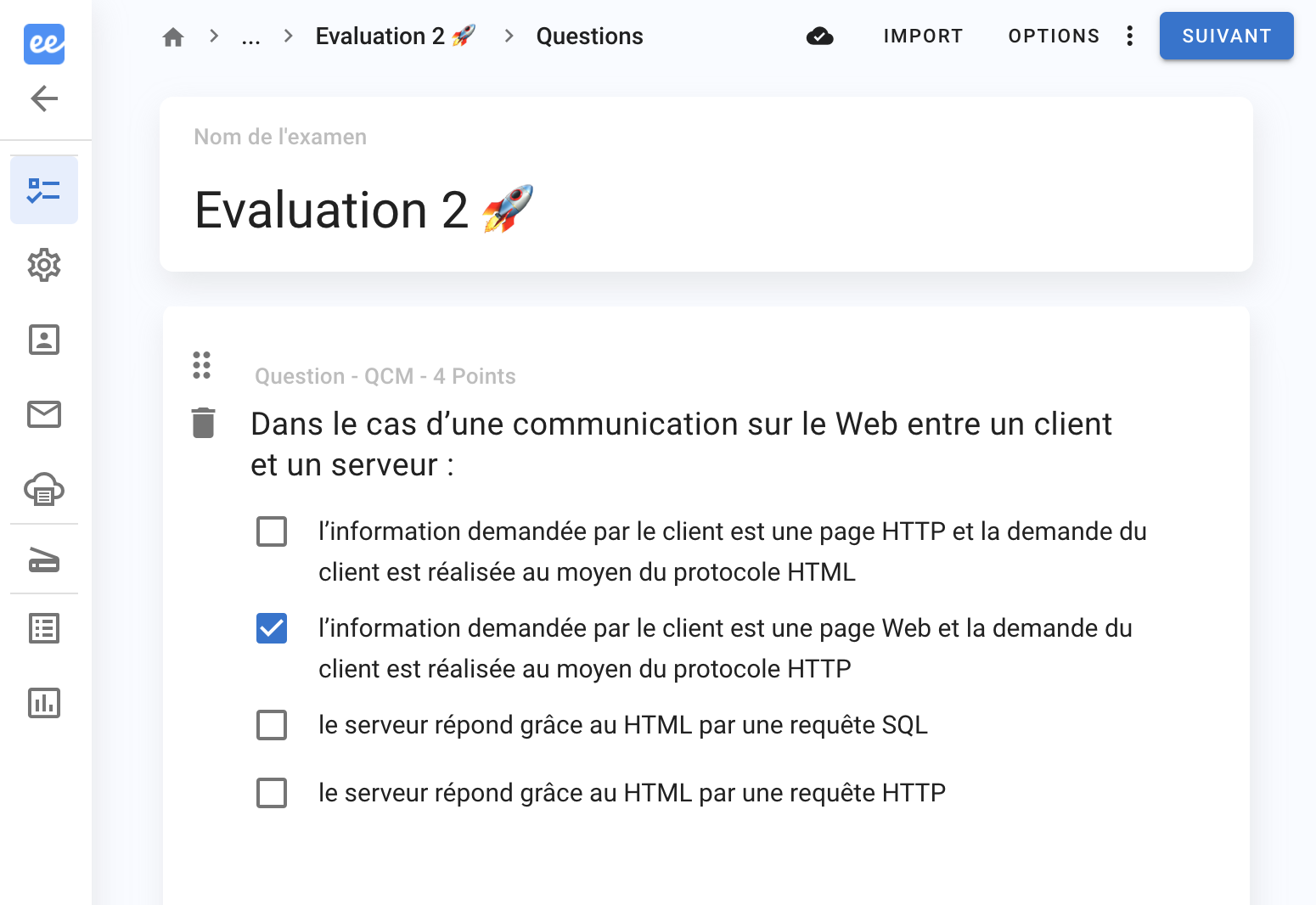Click the OPTIONS menu item
Screen dimensions: 1316x905
1054,36
